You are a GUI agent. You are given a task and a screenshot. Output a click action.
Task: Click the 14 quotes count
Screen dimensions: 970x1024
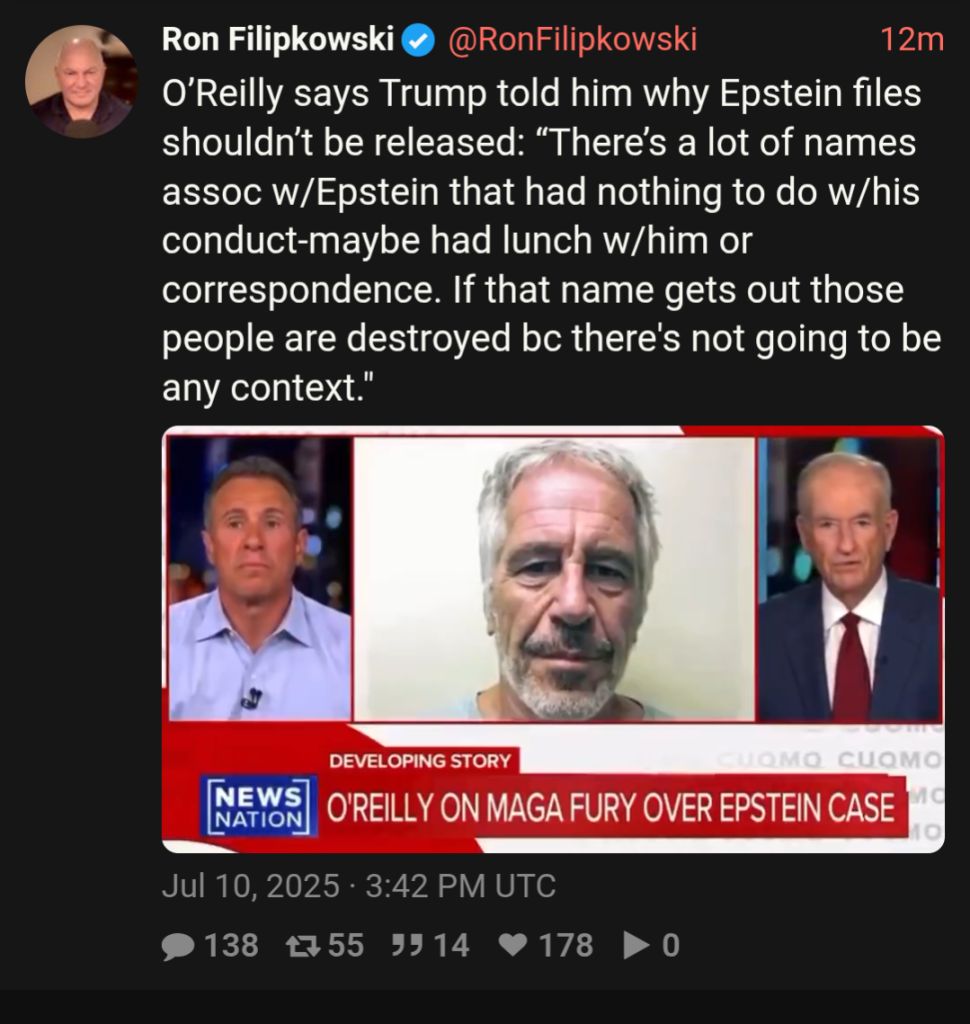(x=451, y=946)
